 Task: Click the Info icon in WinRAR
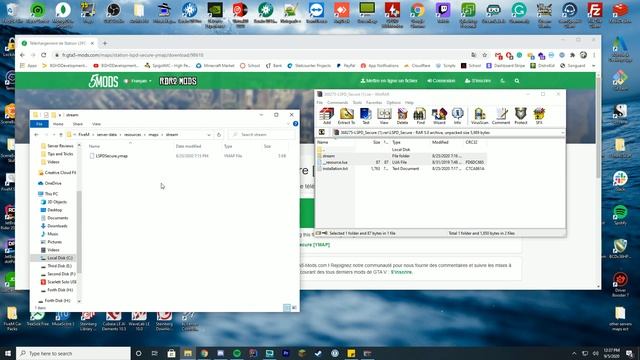click(458, 116)
